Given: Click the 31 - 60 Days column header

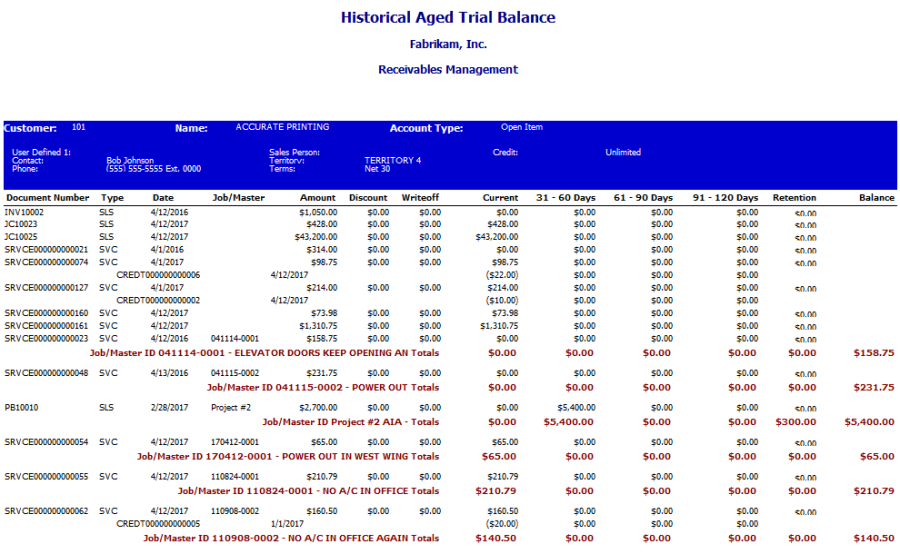Looking at the screenshot, I should 565,198.
